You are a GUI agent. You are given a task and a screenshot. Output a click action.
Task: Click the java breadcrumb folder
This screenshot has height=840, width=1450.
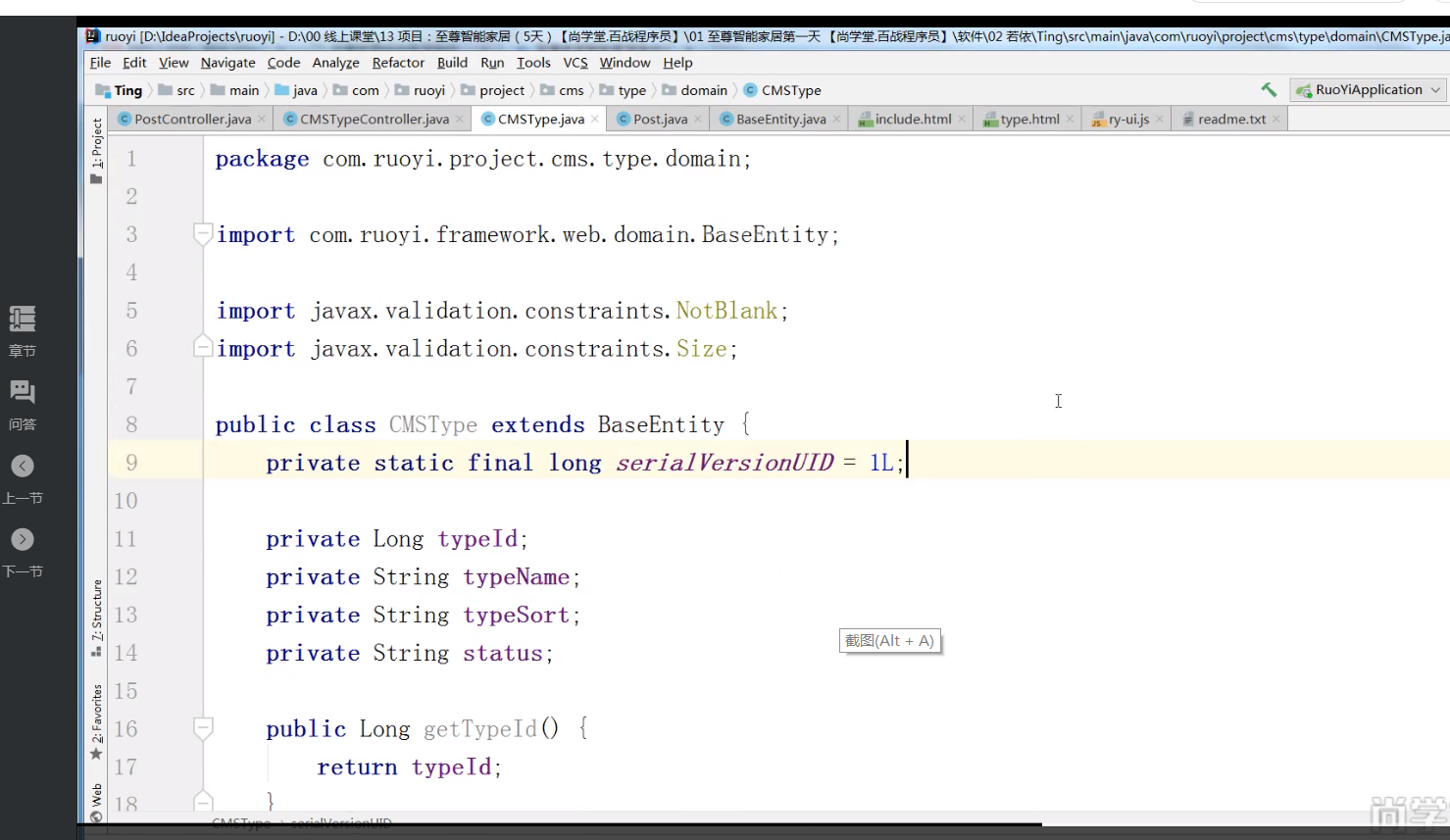[296, 90]
